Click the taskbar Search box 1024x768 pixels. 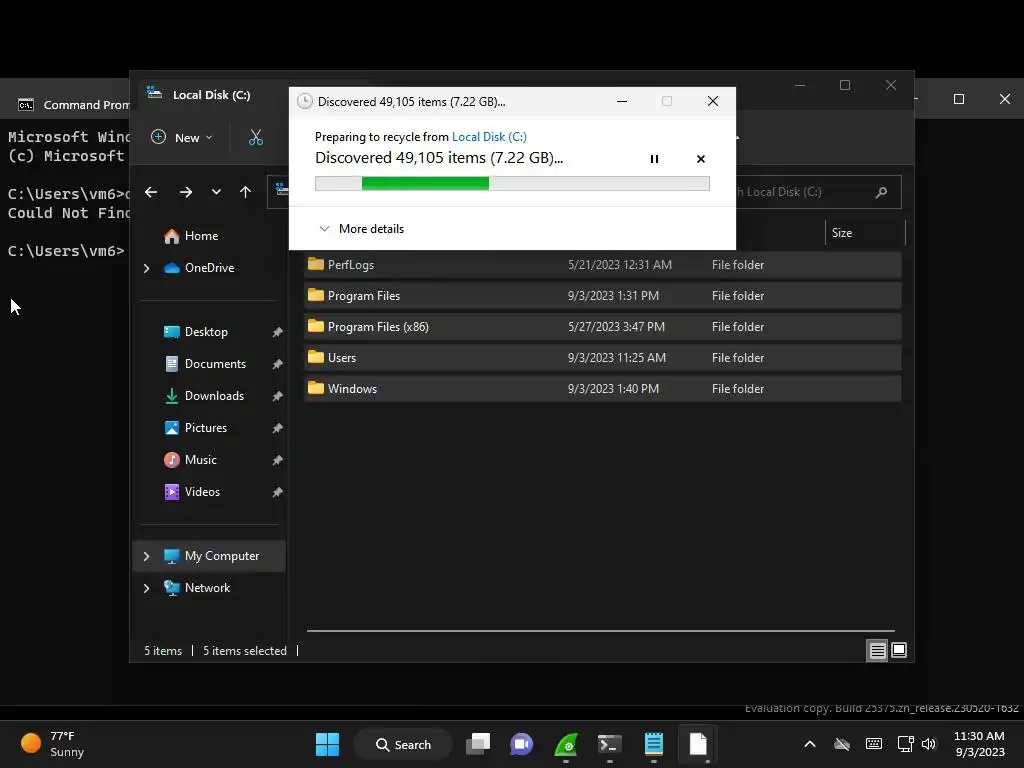click(404, 744)
